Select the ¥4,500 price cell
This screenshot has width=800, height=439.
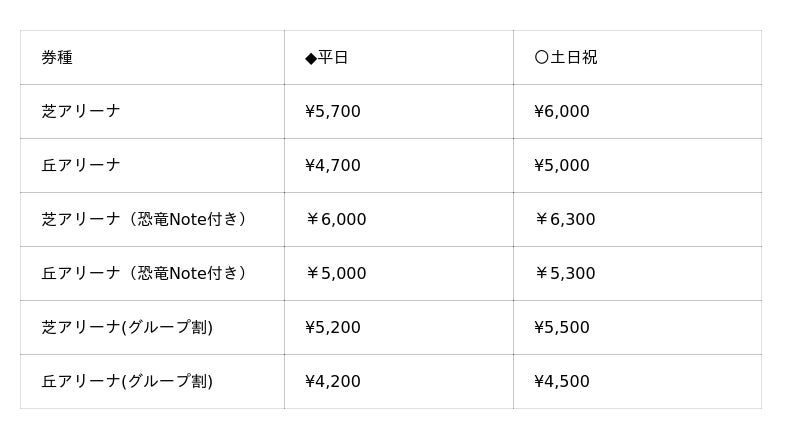pyautogui.click(x=562, y=382)
